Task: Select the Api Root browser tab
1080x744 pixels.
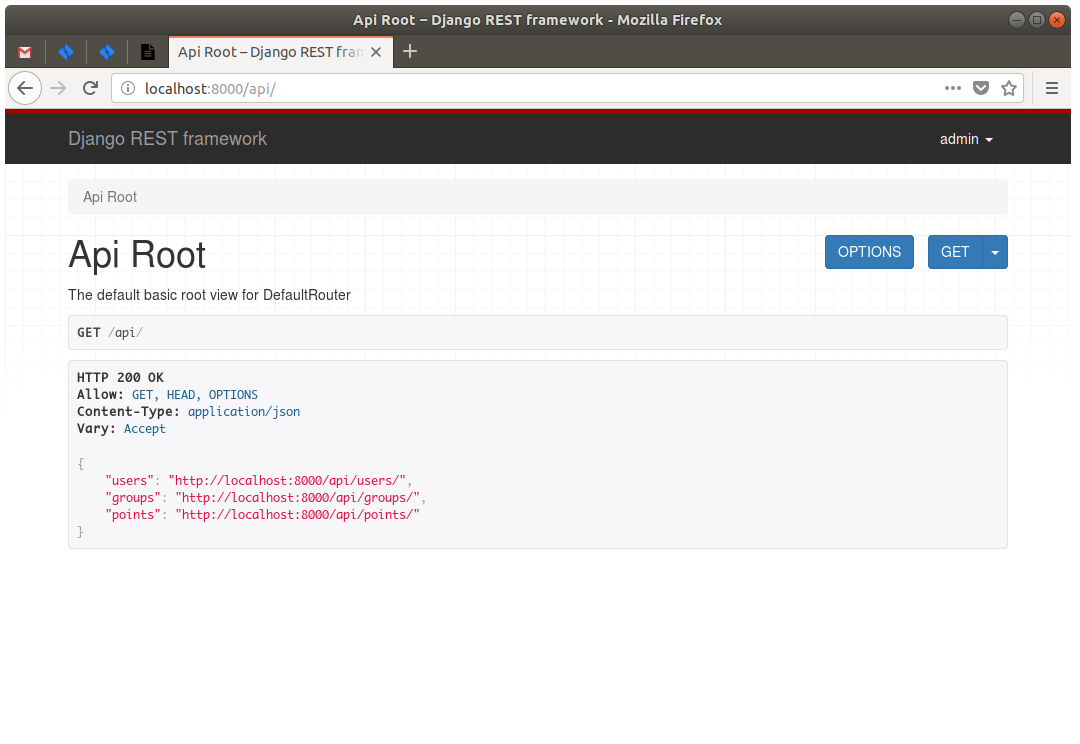Action: click(x=281, y=52)
